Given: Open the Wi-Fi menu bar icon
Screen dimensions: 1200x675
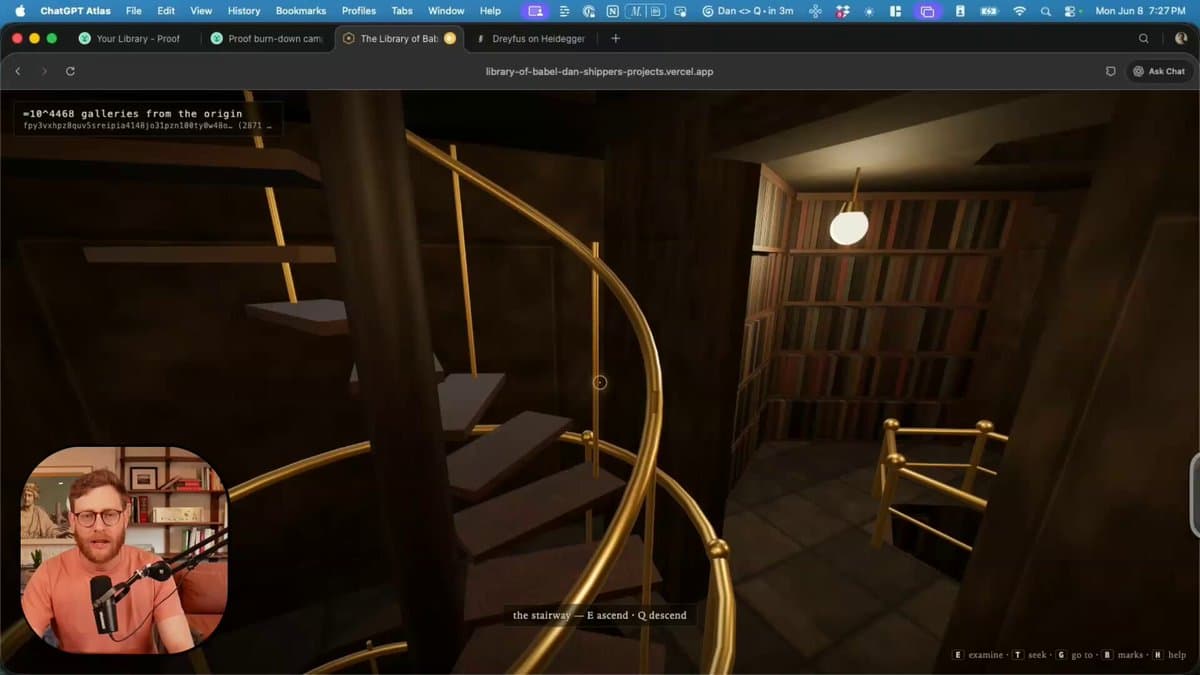Looking at the screenshot, I should pos(1019,11).
